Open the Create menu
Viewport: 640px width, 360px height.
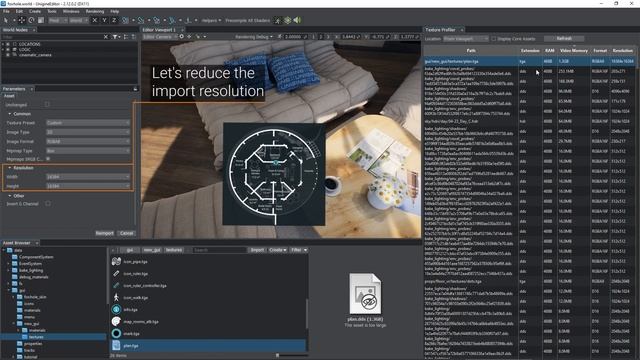[x=35, y=11]
